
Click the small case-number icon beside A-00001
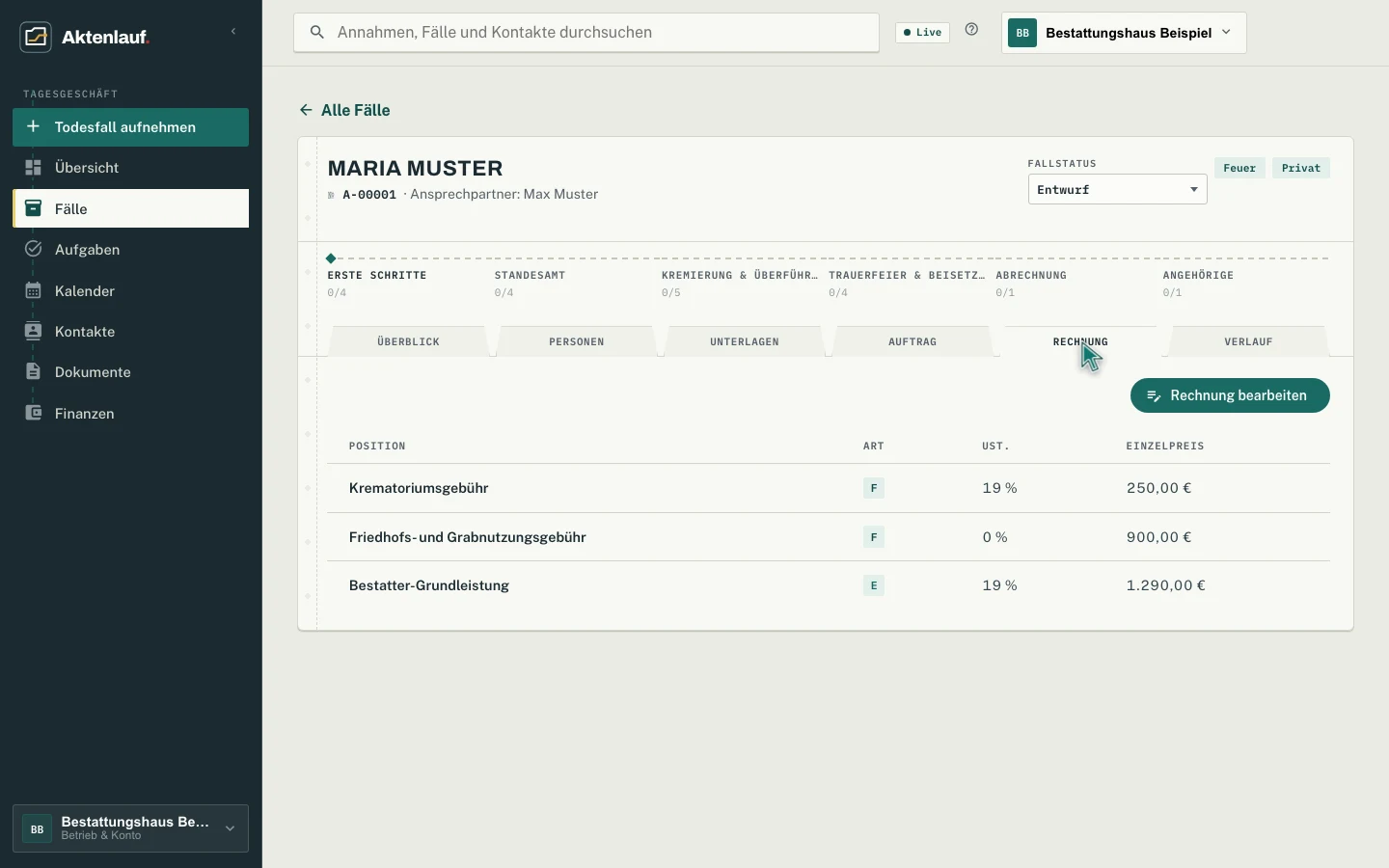[x=331, y=195]
